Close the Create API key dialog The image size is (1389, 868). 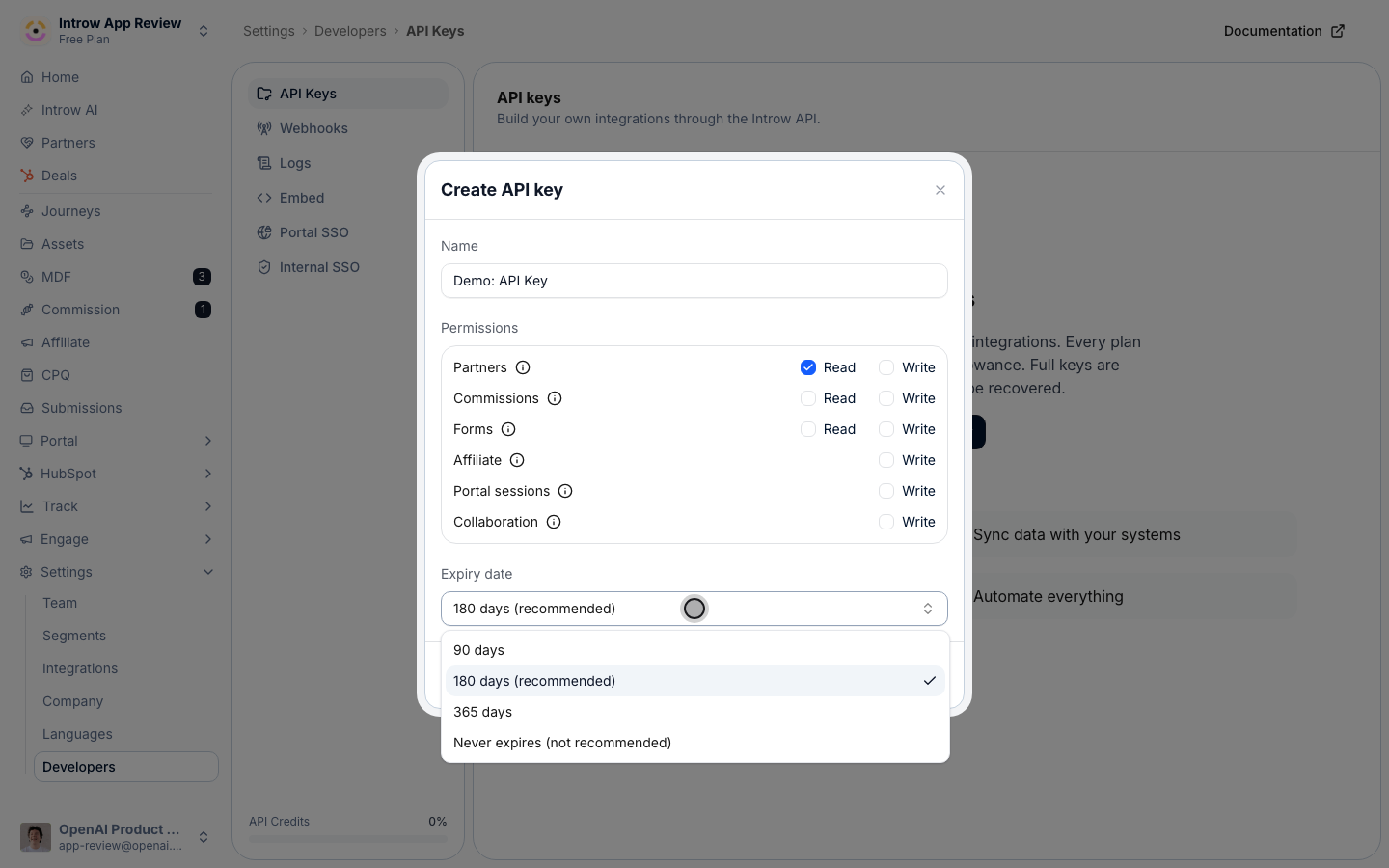tap(940, 190)
